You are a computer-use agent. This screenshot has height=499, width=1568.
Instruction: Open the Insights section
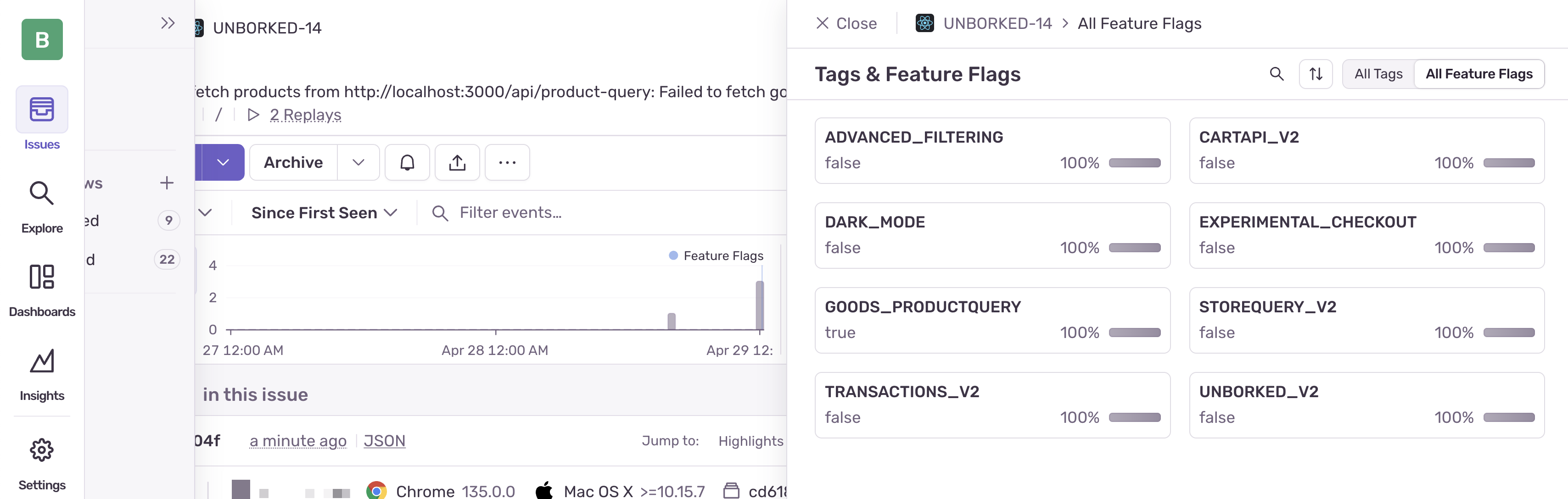(41, 361)
